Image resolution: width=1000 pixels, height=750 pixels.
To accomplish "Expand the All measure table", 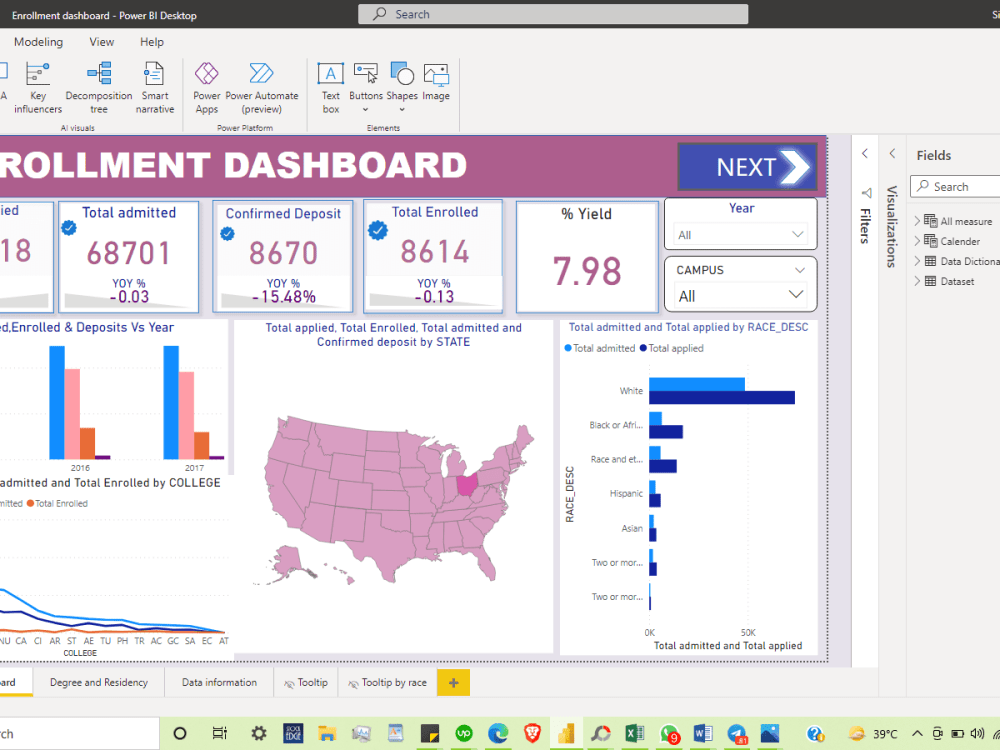I will click(x=917, y=221).
